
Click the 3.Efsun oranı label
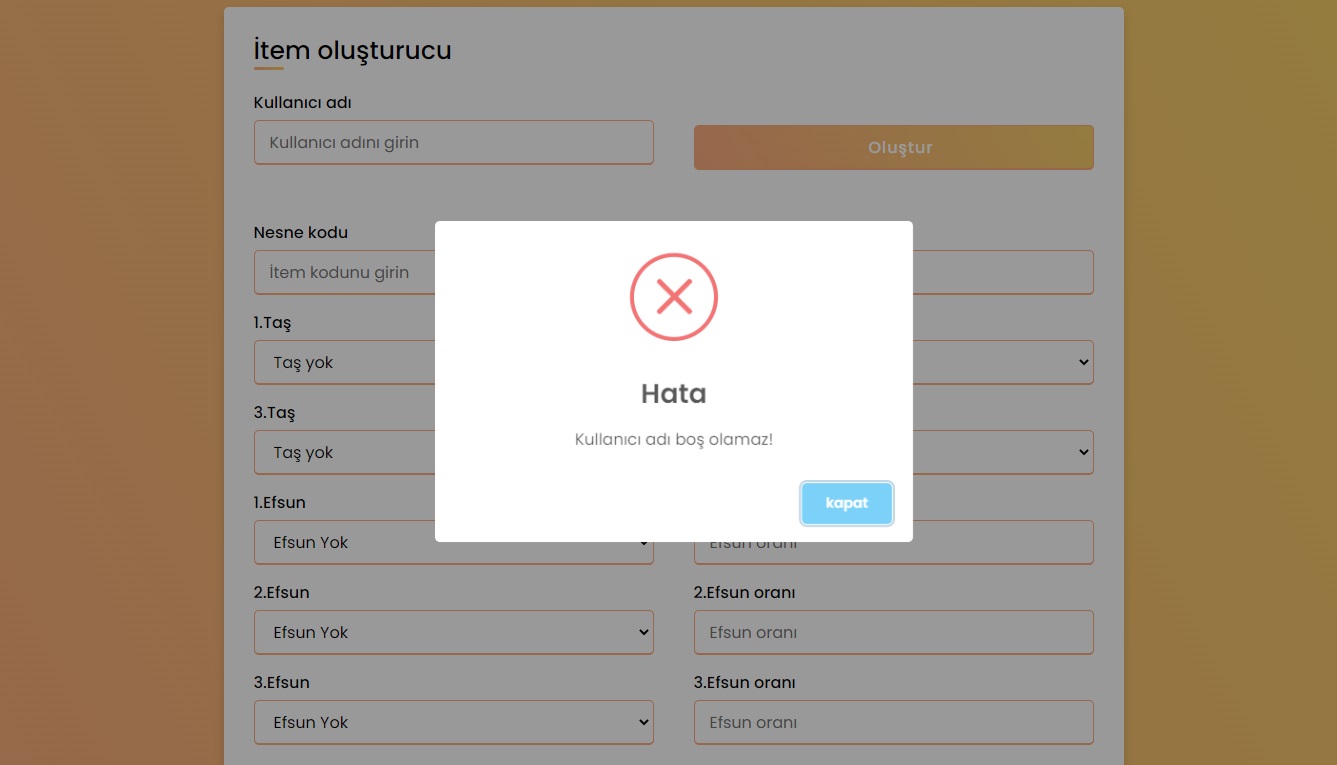pos(745,682)
